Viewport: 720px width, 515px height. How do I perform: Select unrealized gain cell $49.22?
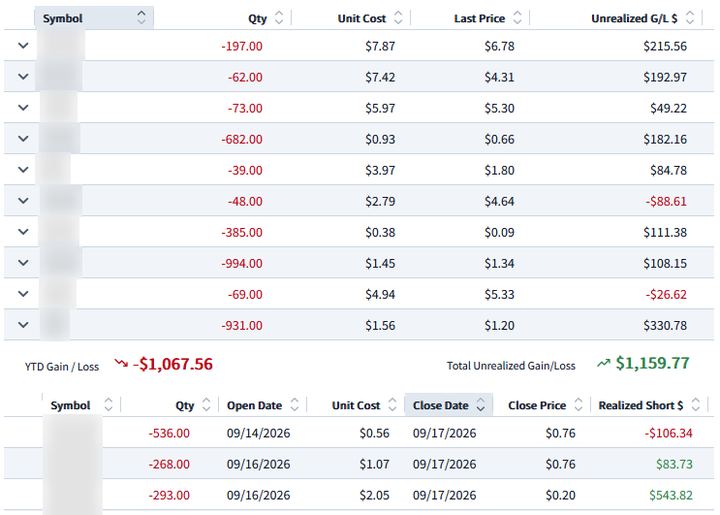click(668, 108)
